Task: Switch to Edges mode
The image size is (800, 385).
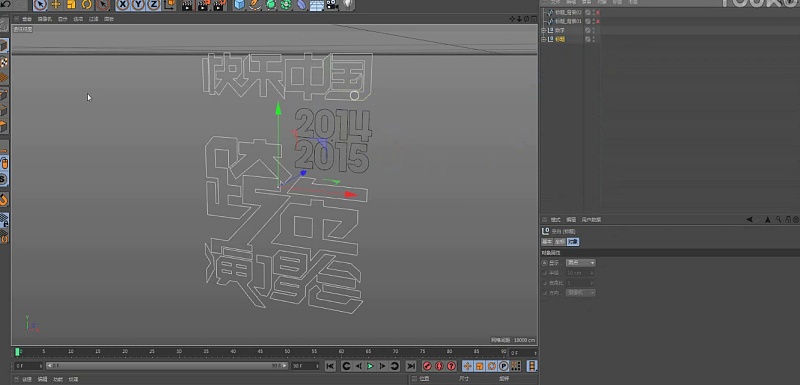Action: pyautogui.click(x=4, y=111)
